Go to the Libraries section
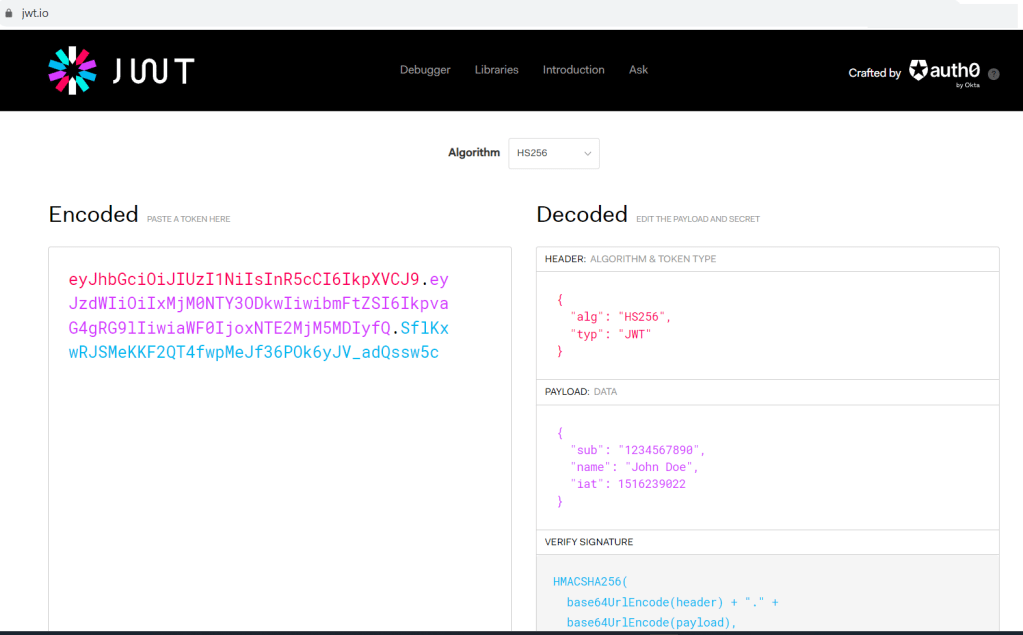Viewport: 1023px width, 635px height. 496,70
